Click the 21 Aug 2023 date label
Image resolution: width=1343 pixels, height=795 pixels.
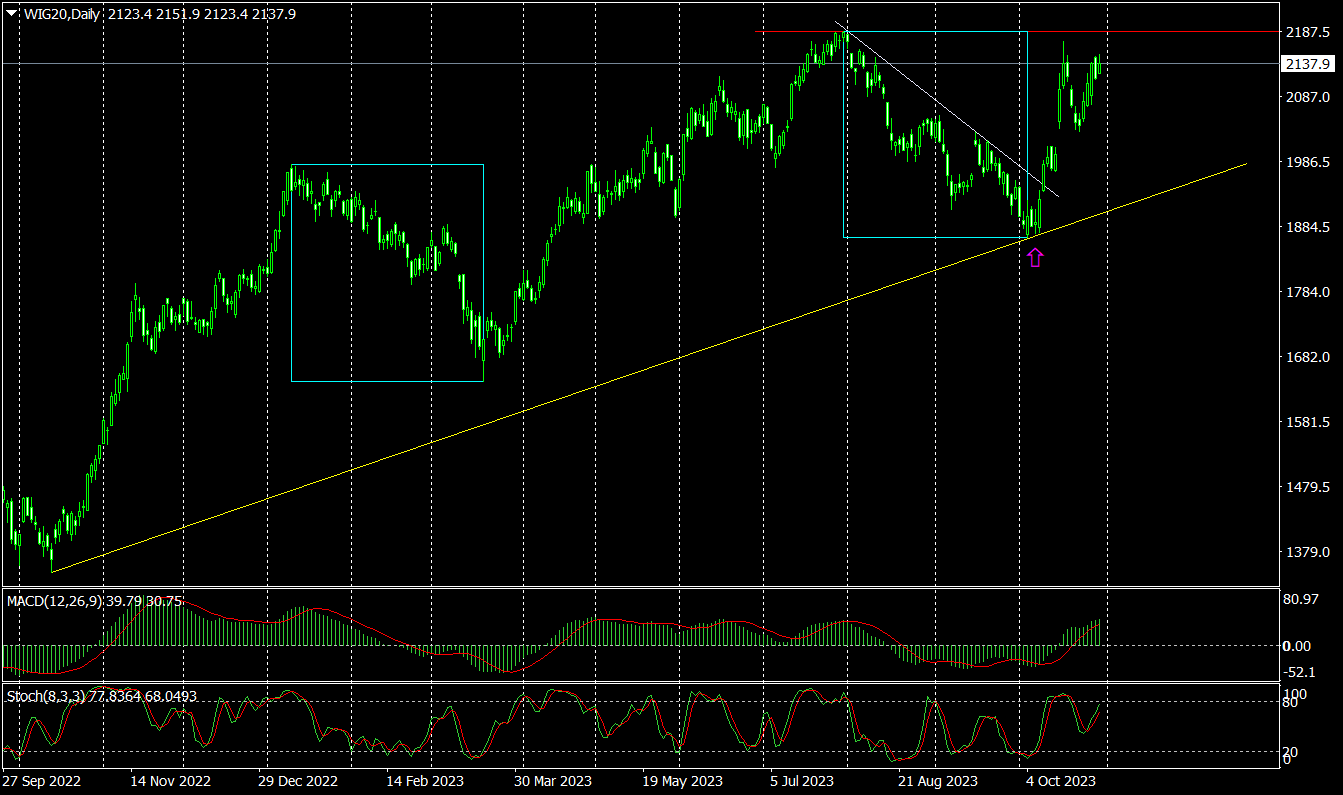[937, 781]
